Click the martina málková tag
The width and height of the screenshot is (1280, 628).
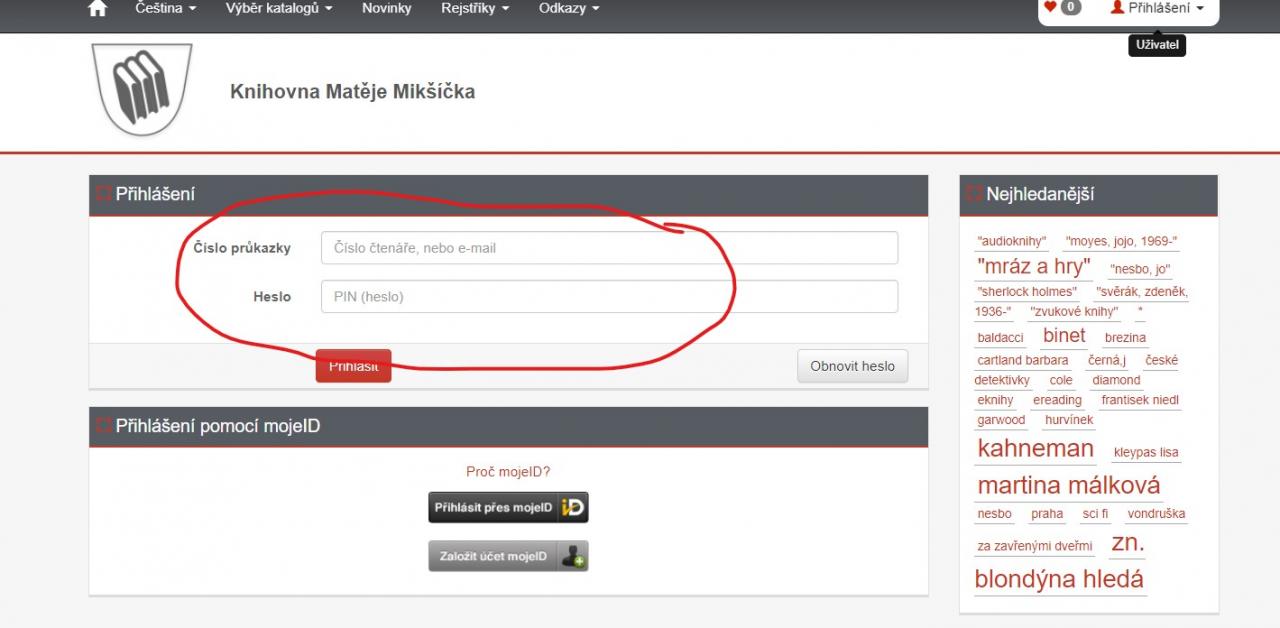coord(1068,486)
